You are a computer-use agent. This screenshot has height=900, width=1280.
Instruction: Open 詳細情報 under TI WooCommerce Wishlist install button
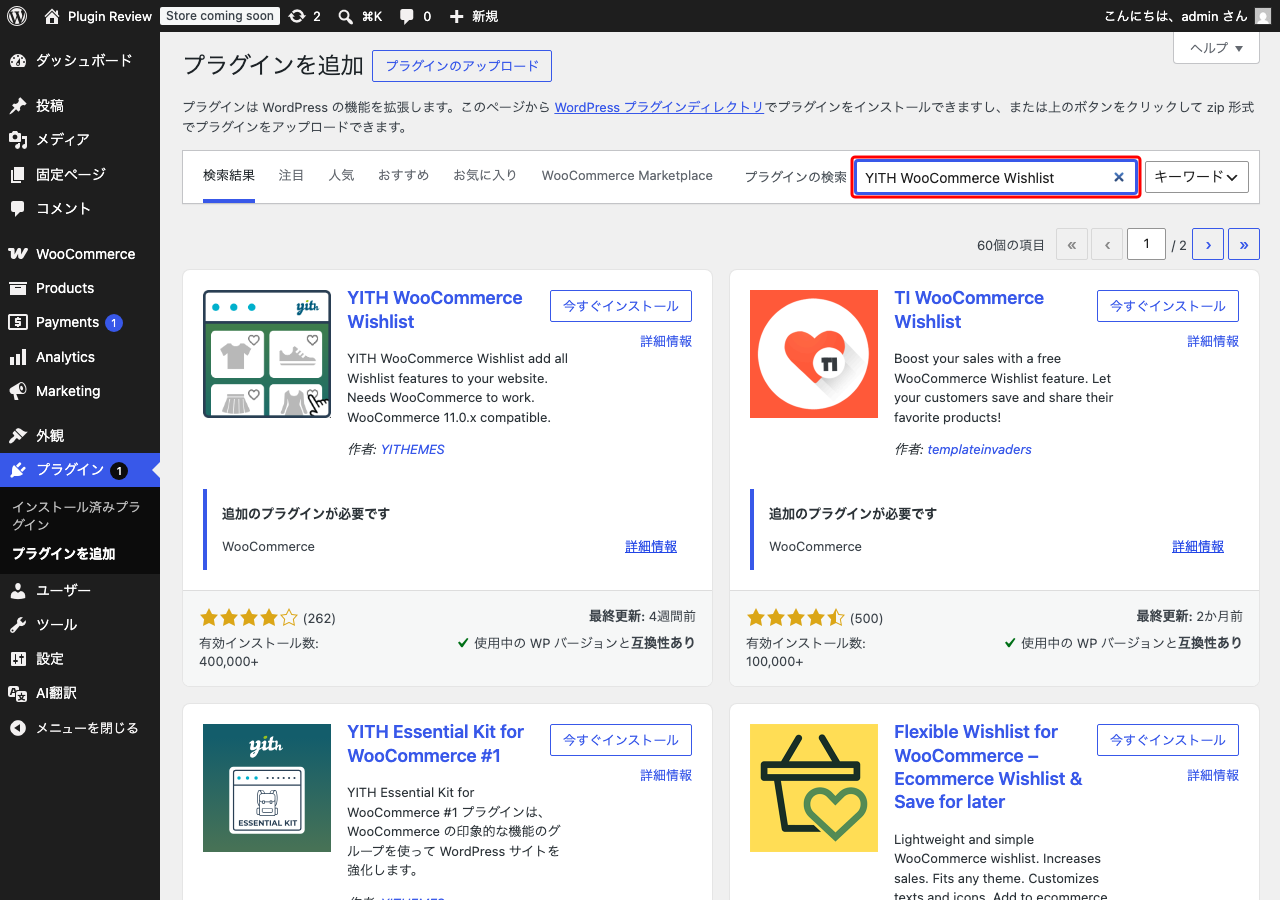tap(1213, 341)
